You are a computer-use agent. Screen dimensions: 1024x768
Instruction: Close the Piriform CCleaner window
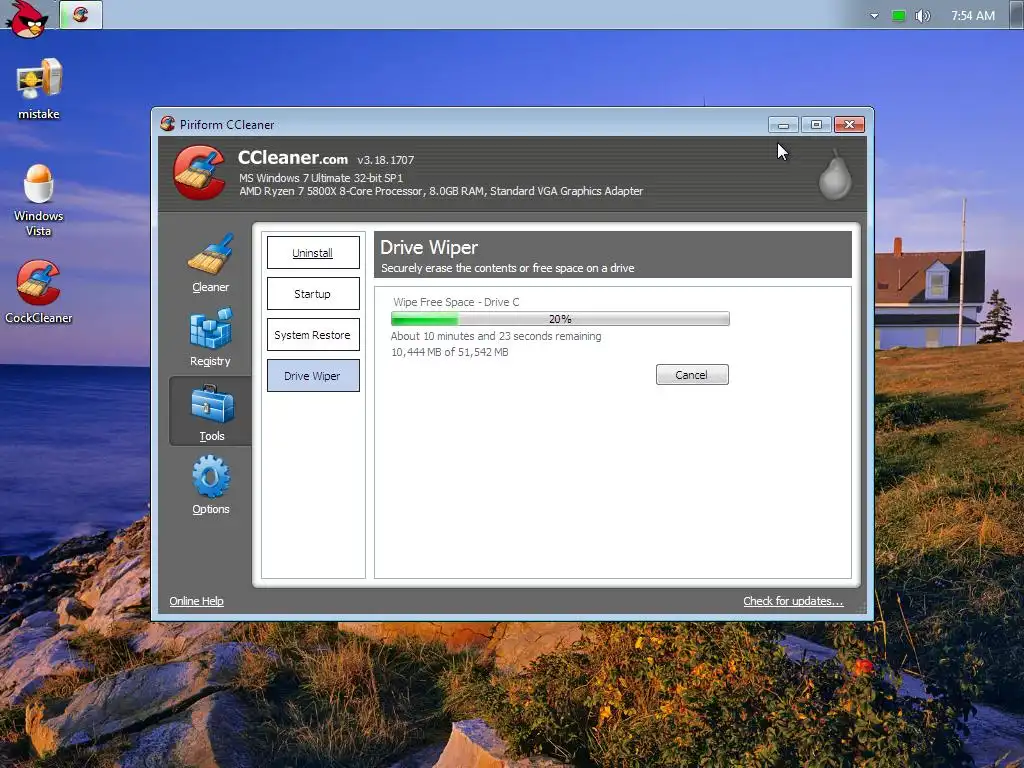click(849, 124)
